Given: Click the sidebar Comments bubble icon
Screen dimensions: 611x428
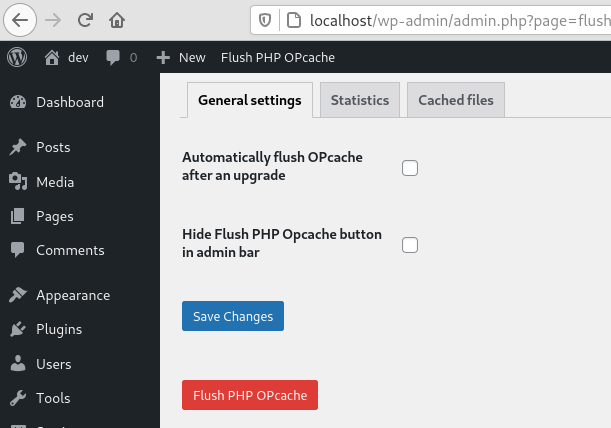Looking at the screenshot, I should pyautogui.click(x=18, y=250).
